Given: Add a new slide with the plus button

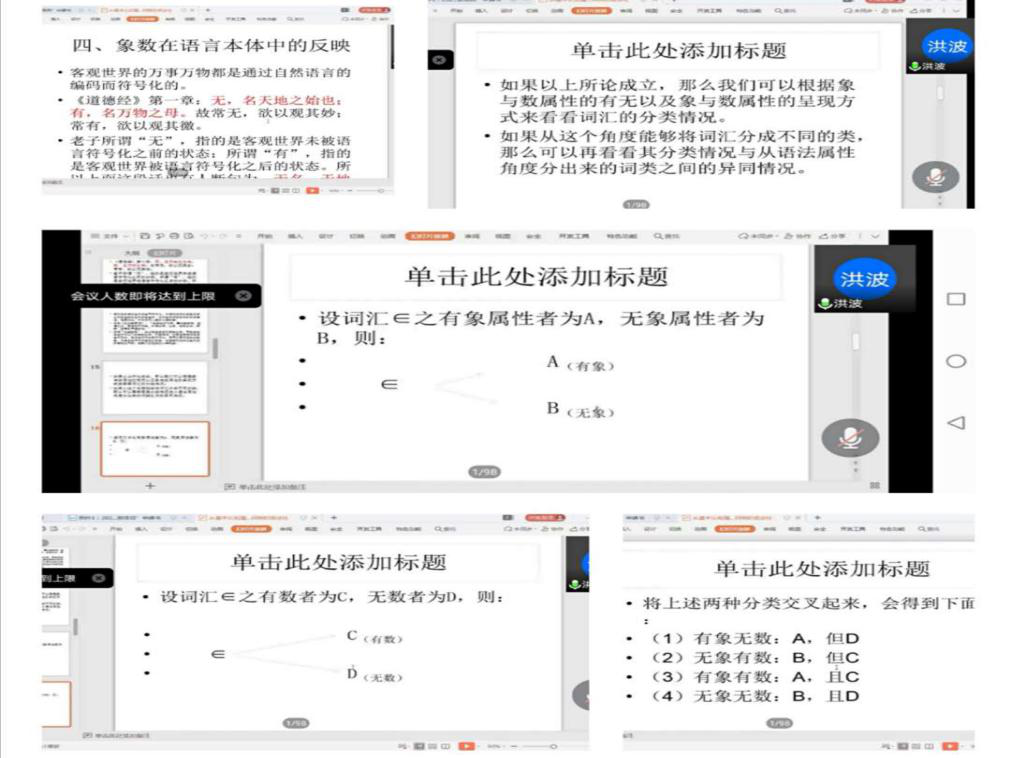Looking at the screenshot, I should 150,485.
